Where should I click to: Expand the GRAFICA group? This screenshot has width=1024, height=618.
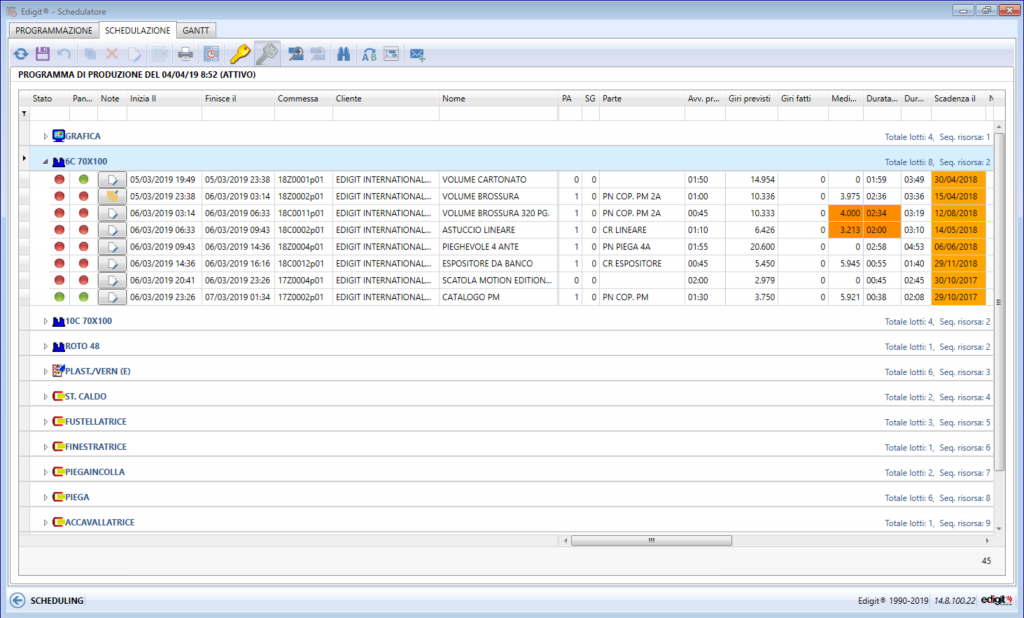tap(44, 136)
